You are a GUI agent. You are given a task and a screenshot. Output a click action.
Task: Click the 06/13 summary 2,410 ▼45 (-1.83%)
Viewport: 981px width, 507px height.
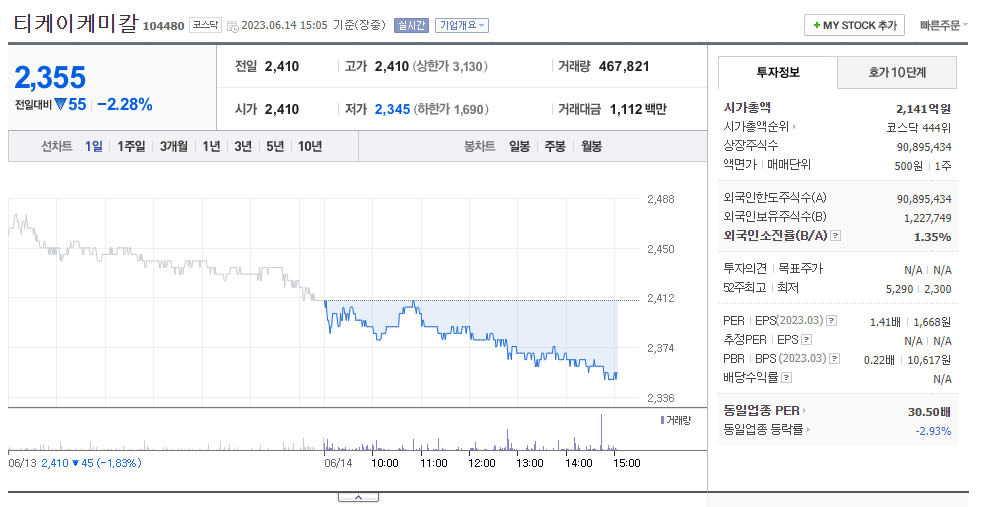(91, 463)
